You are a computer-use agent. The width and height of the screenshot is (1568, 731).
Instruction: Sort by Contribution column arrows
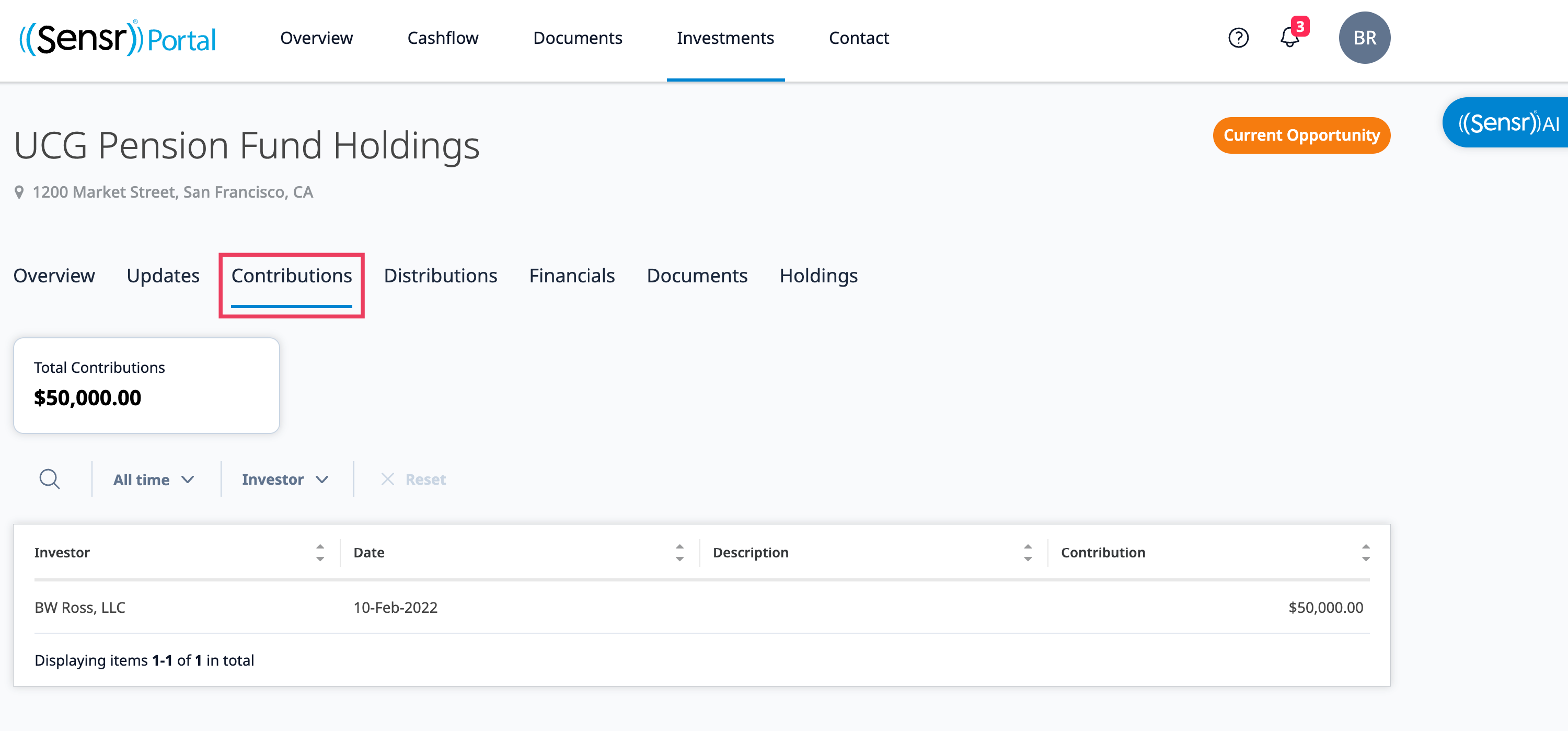[1365, 553]
